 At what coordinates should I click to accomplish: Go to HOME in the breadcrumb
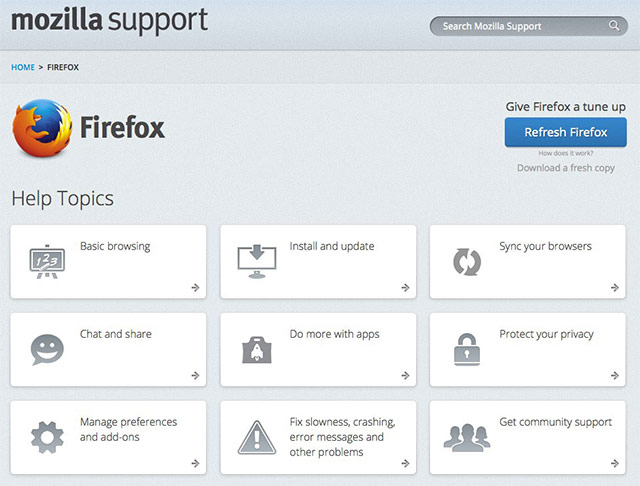(22, 67)
